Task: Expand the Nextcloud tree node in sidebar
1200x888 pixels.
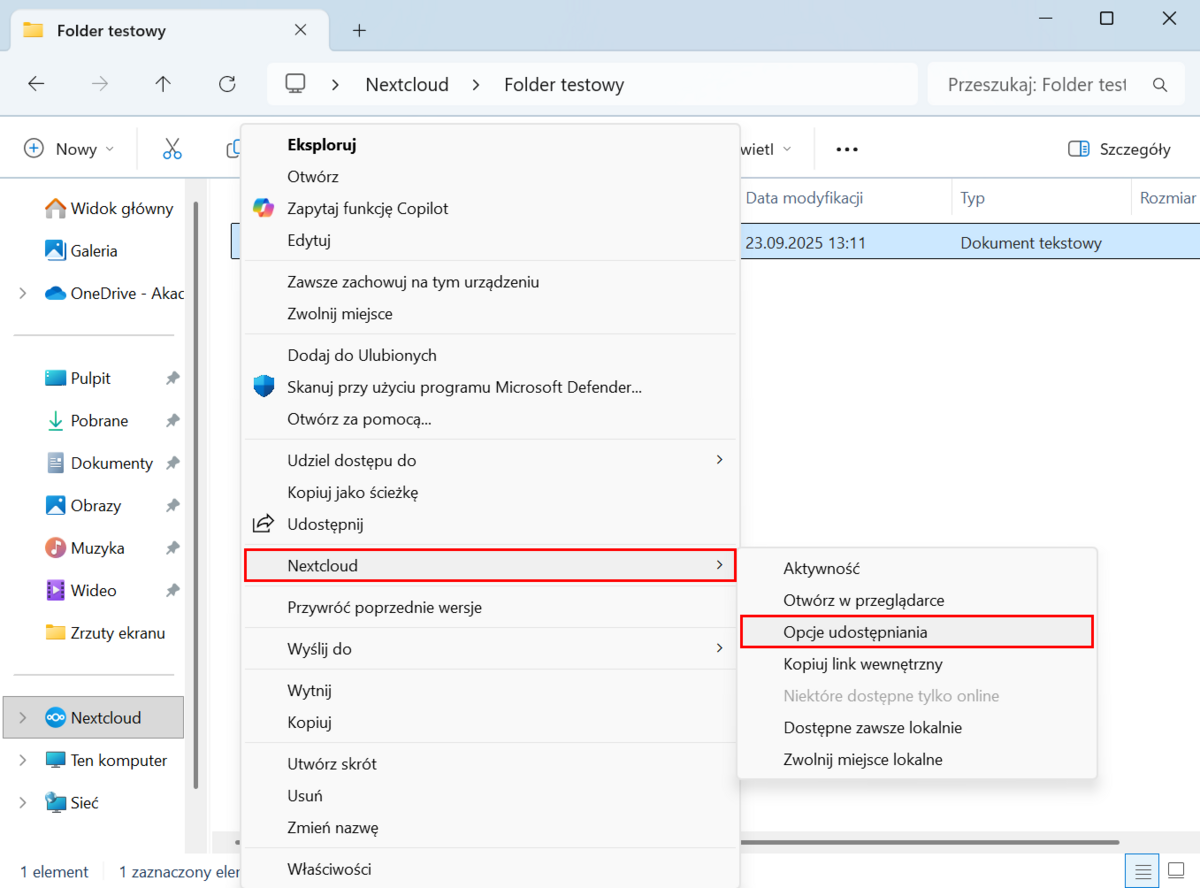Action: (23, 718)
